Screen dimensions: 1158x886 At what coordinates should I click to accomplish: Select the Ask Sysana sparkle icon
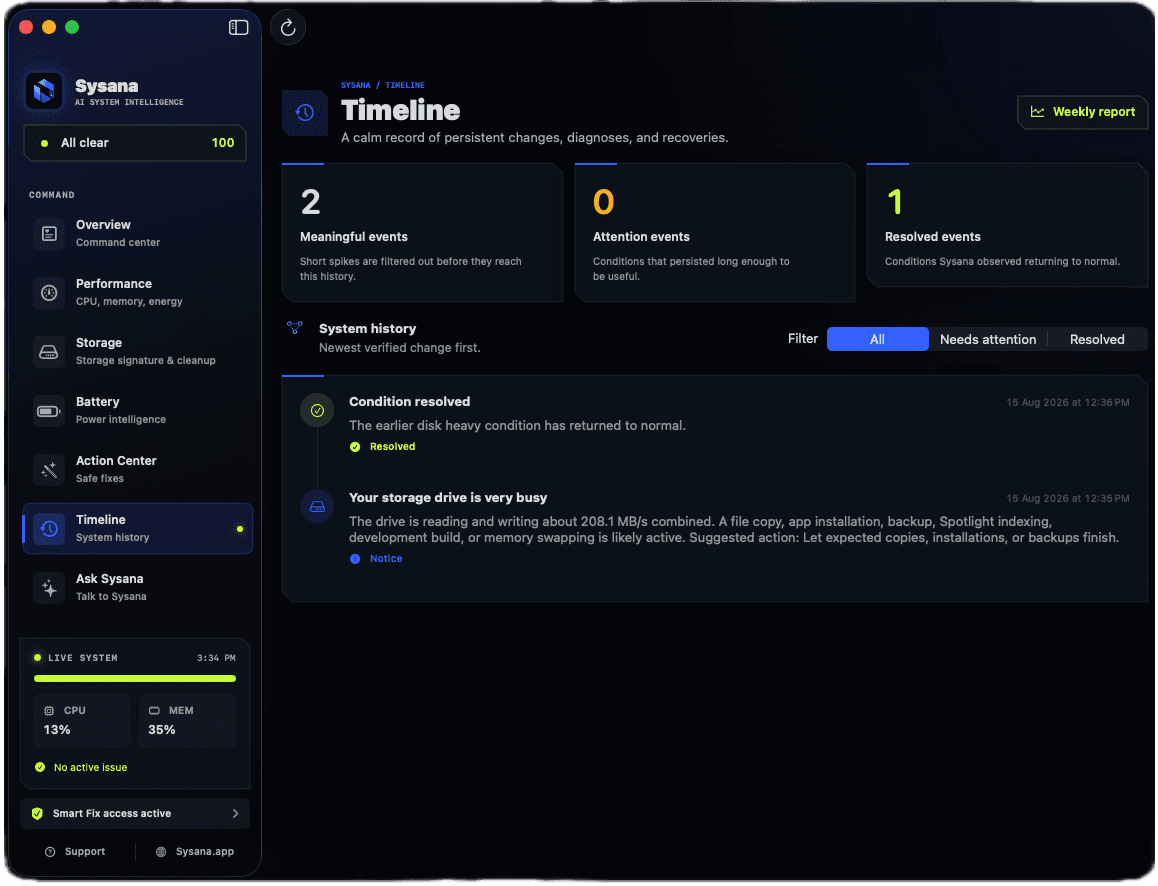(x=49, y=588)
